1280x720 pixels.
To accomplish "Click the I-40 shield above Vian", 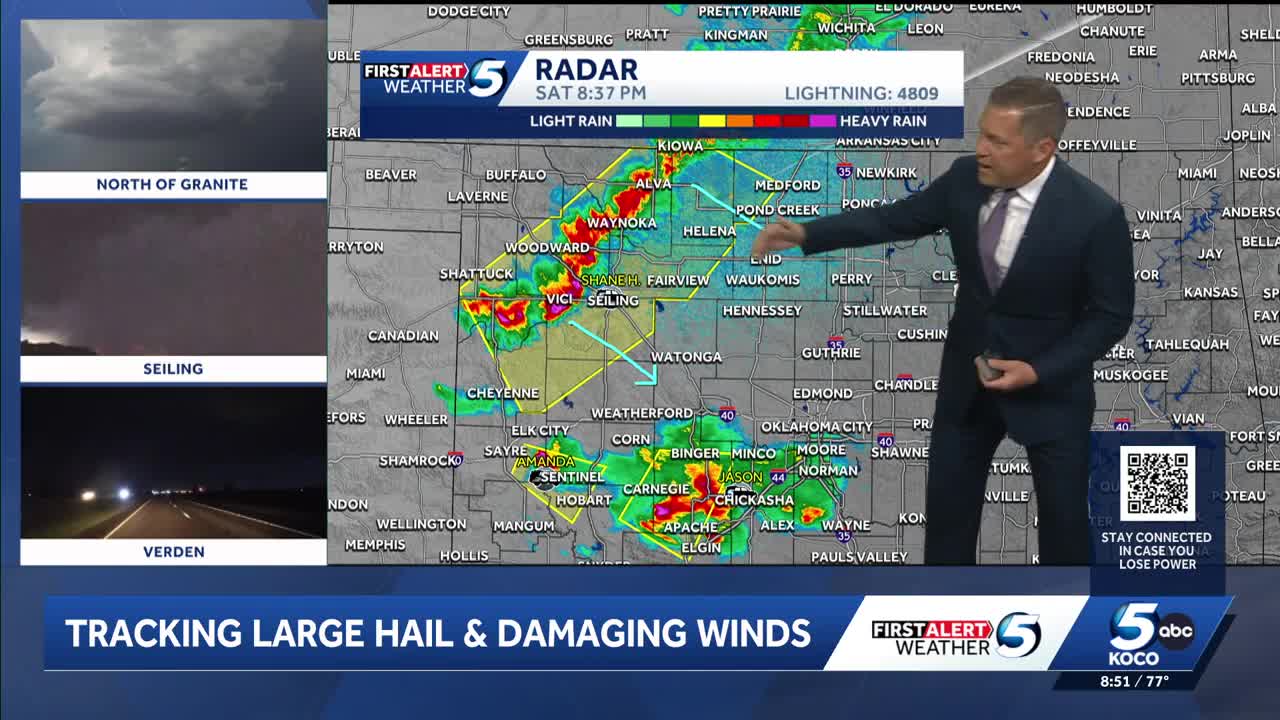I will click(1122, 424).
